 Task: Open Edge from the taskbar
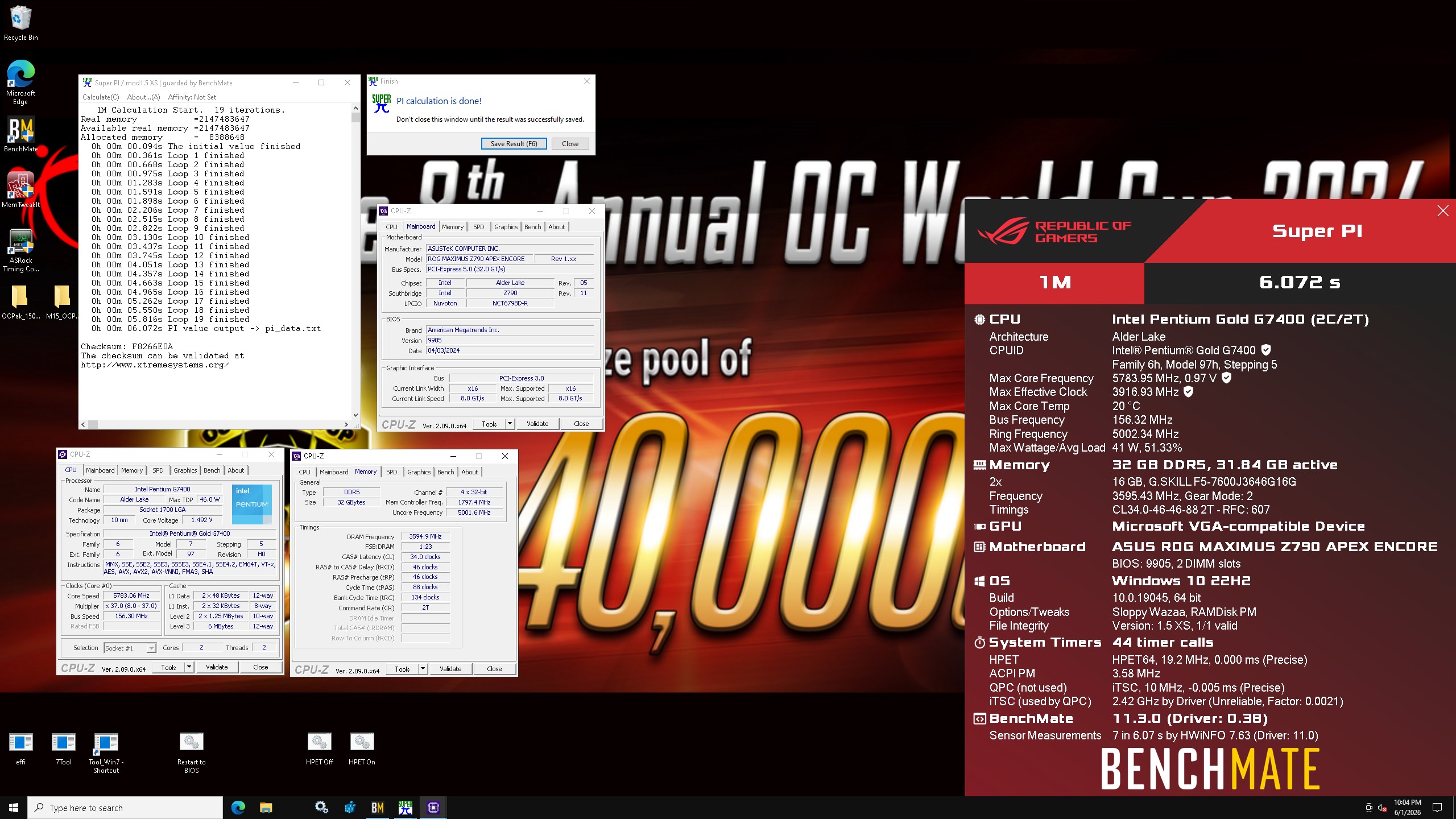[238, 808]
